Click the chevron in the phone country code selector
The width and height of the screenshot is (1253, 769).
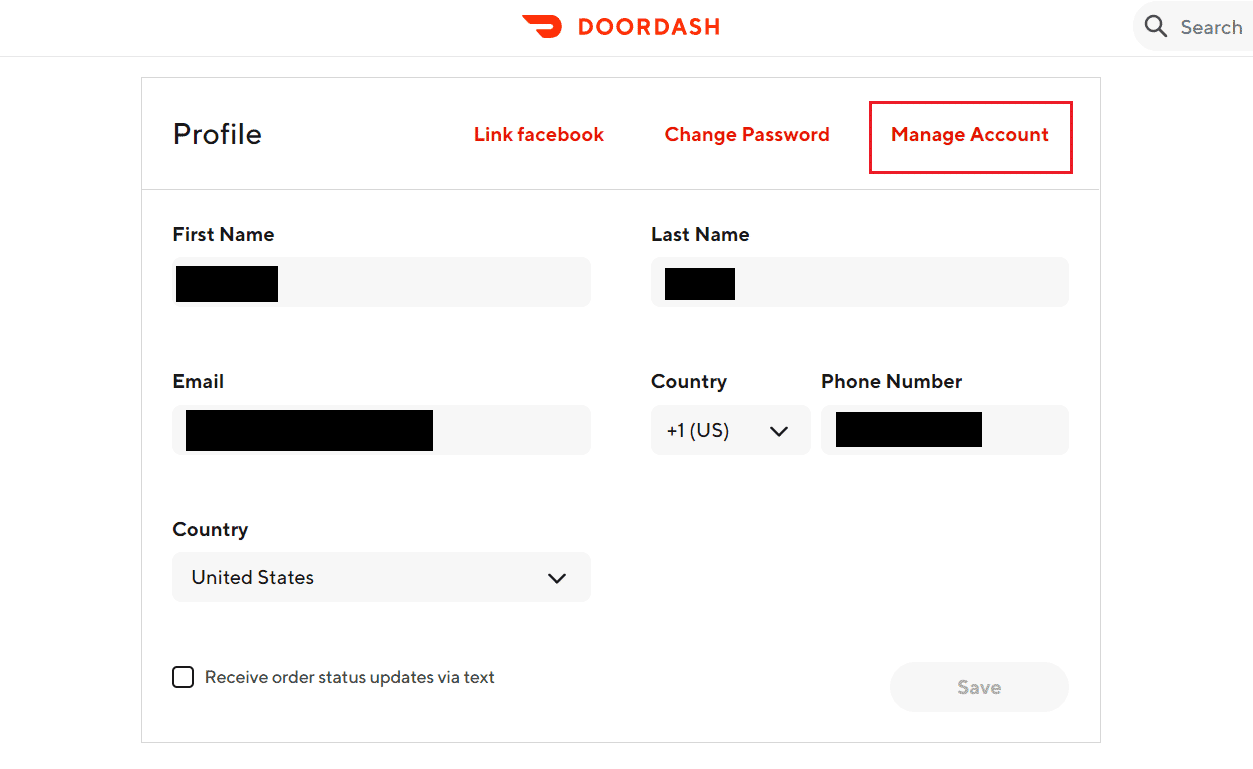(x=779, y=431)
